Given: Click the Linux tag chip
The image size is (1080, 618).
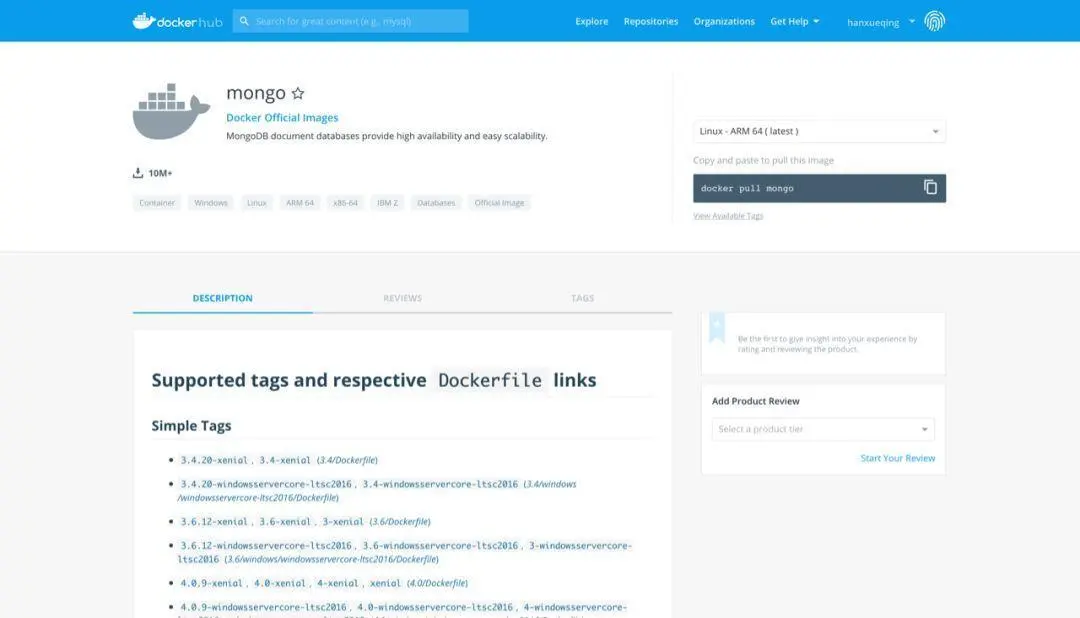Looking at the screenshot, I should pyautogui.click(x=257, y=203).
